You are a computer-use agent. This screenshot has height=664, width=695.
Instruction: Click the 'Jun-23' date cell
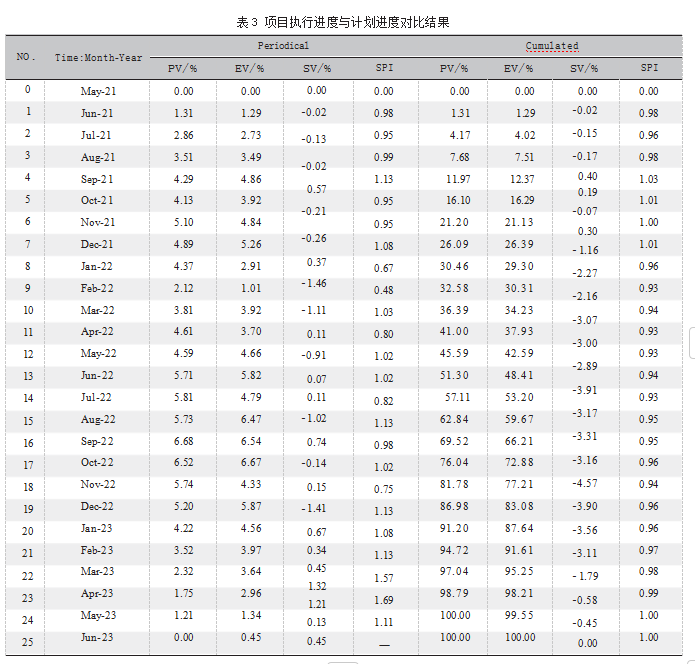(97, 637)
